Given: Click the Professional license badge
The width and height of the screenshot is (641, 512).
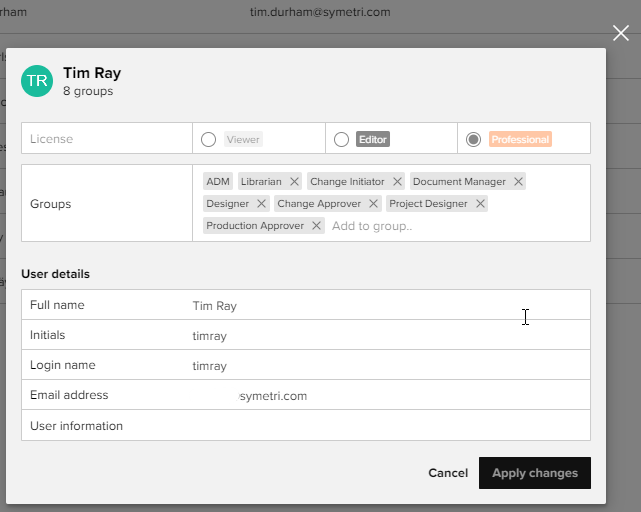Looking at the screenshot, I should click(x=520, y=139).
